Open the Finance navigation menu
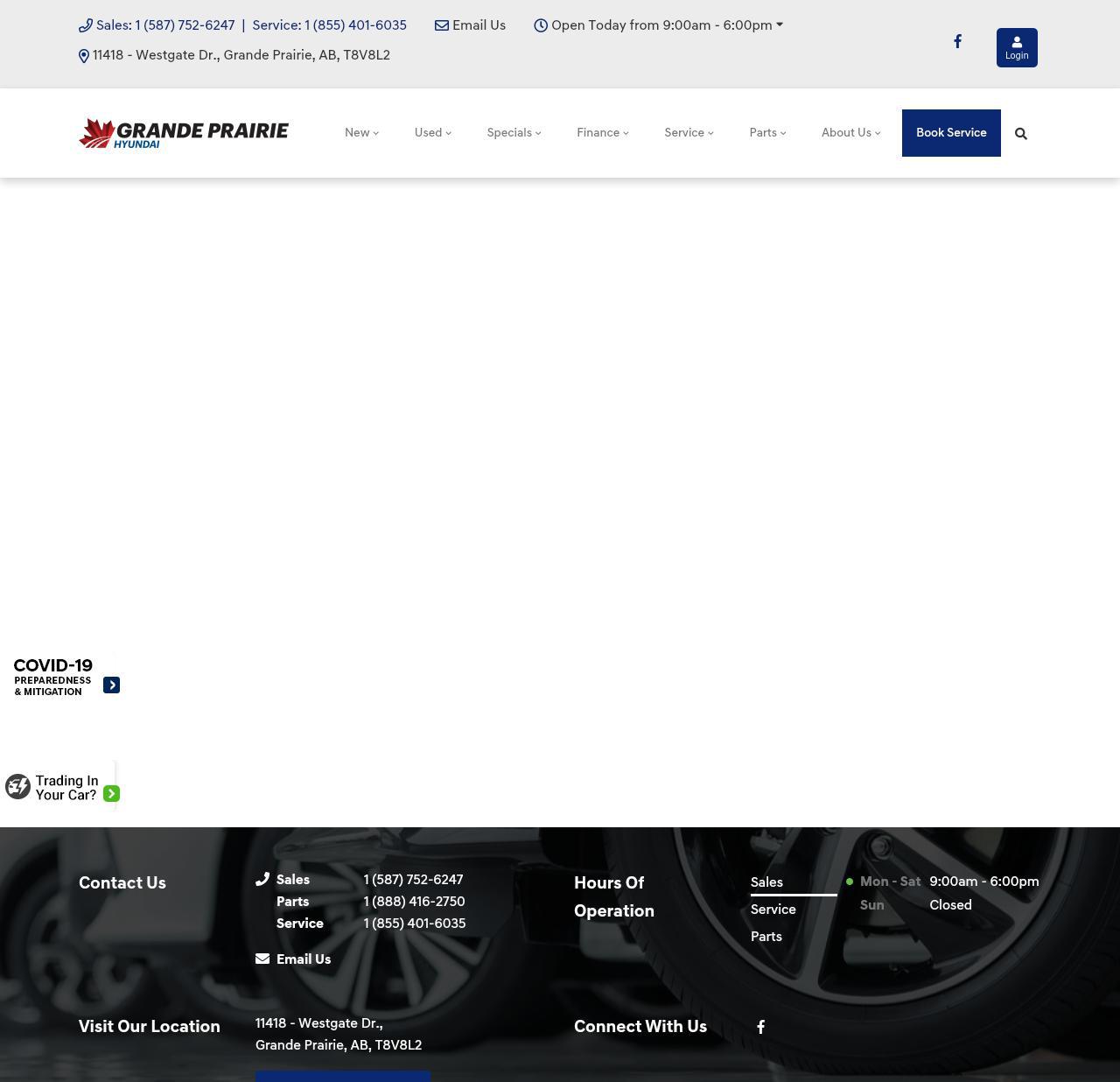Image resolution: width=1120 pixels, height=1082 pixels. [x=602, y=133]
